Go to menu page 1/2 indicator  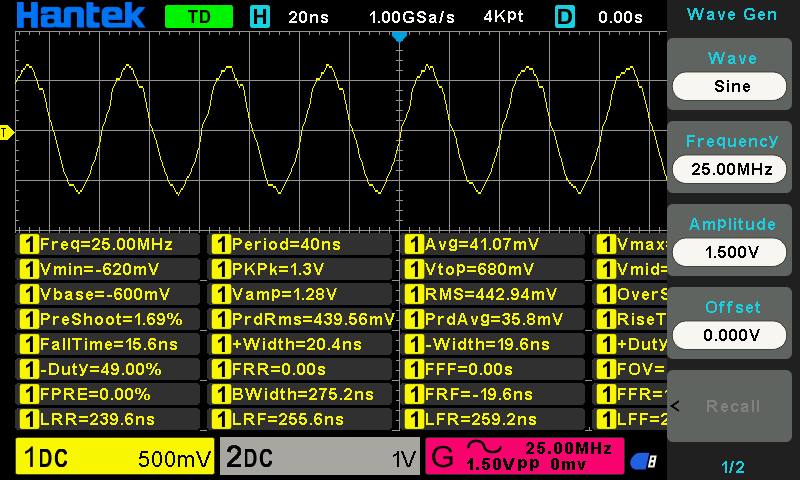tap(732, 466)
